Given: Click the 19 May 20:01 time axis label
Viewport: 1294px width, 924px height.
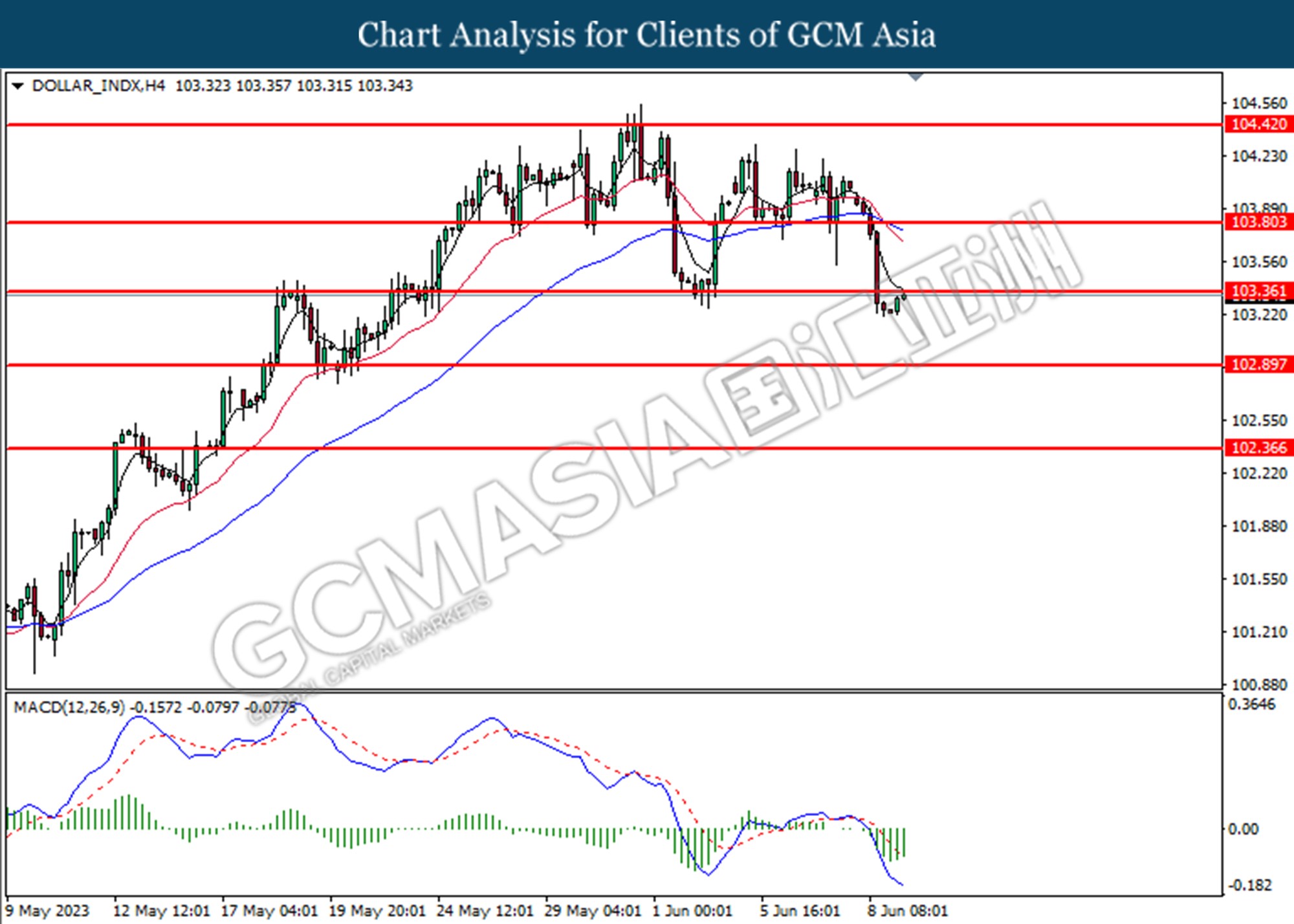Looking at the screenshot, I should point(377,911).
